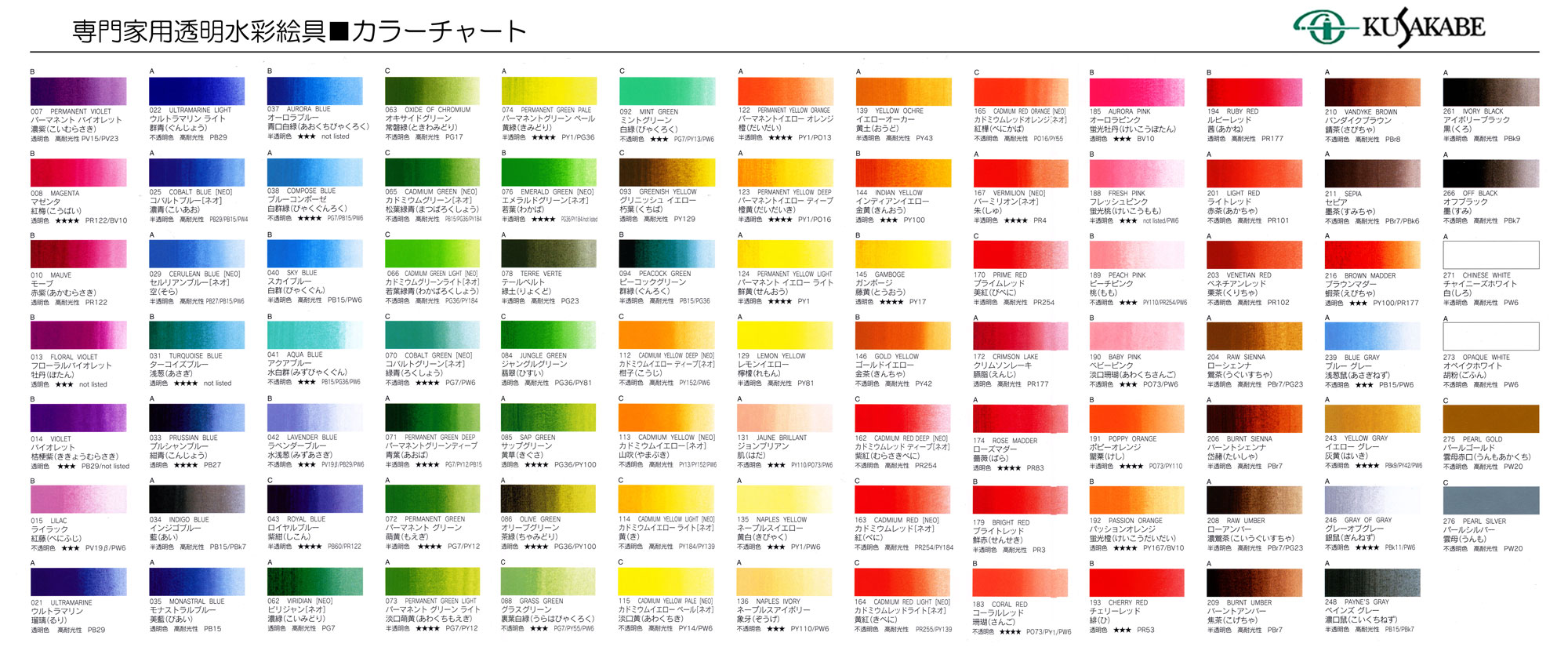Pick the 194 Ruby Red swatch
This screenshot has width=1568, height=647.
[1254, 92]
